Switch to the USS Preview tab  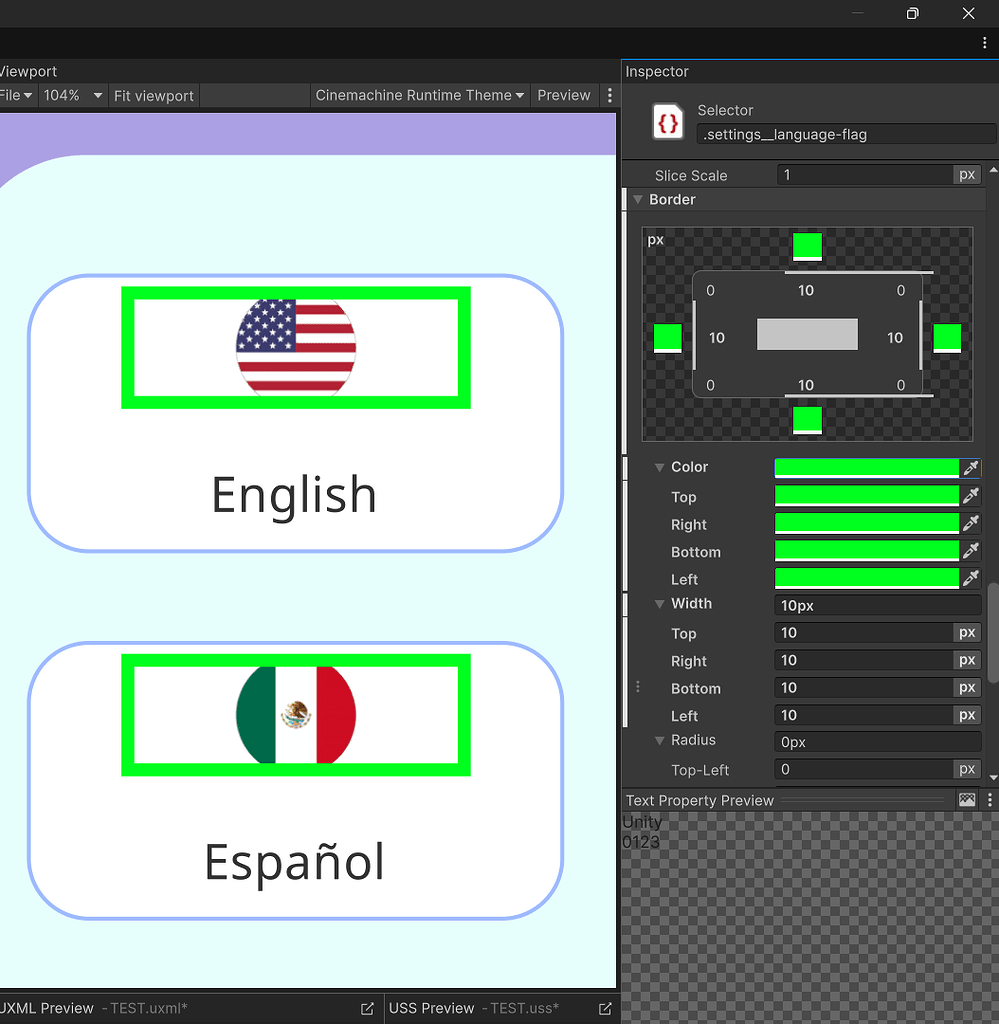pyautogui.click(x=432, y=1008)
